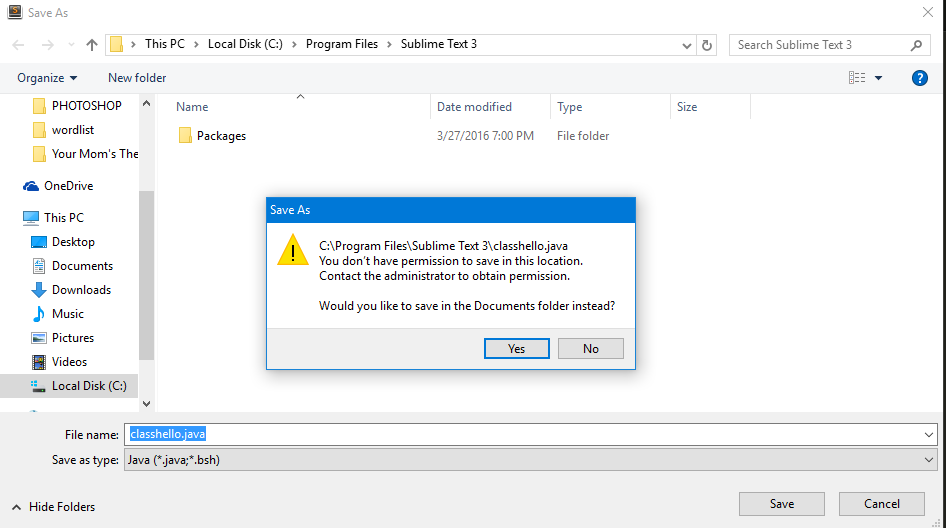This screenshot has width=946, height=528.
Task: Click No in the permission dialog
Action: tap(590, 348)
